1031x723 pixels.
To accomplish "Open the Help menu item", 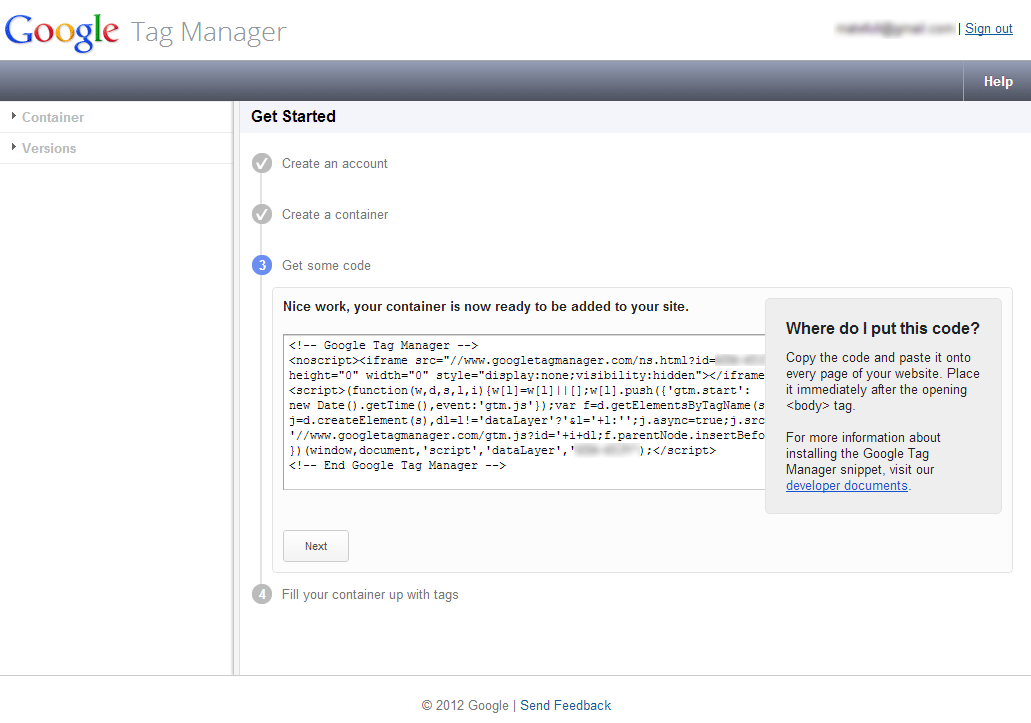I will 997,81.
